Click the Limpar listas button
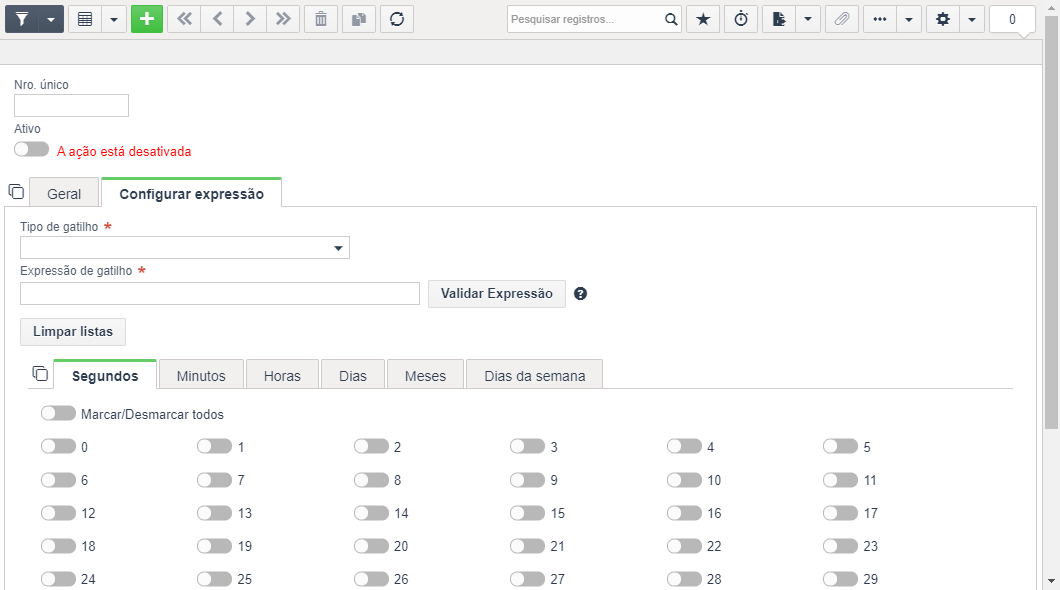 [x=73, y=332]
